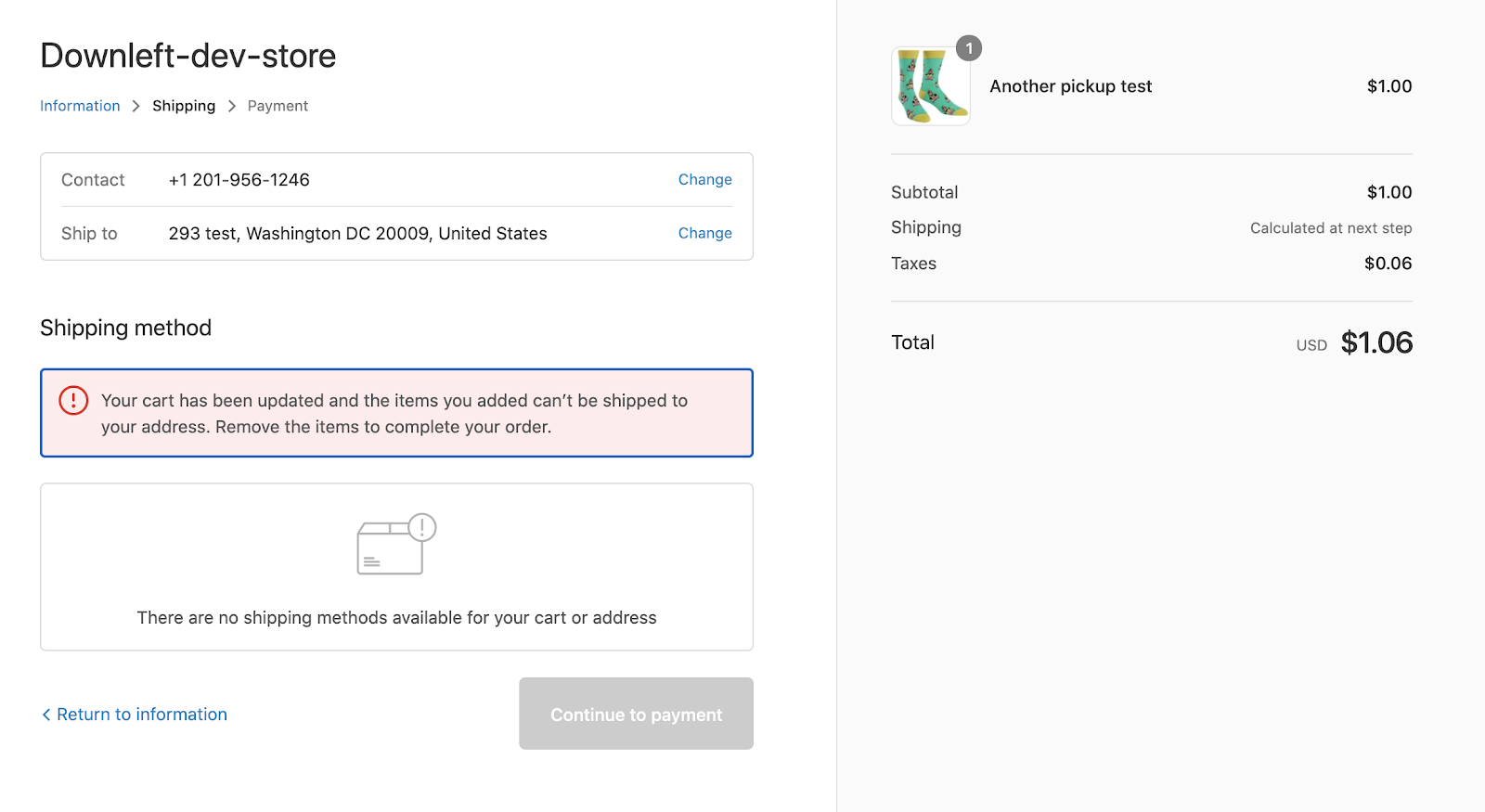The width and height of the screenshot is (1485, 812).
Task: Select the Shipping breadcrumb step
Action: tap(184, 106)
